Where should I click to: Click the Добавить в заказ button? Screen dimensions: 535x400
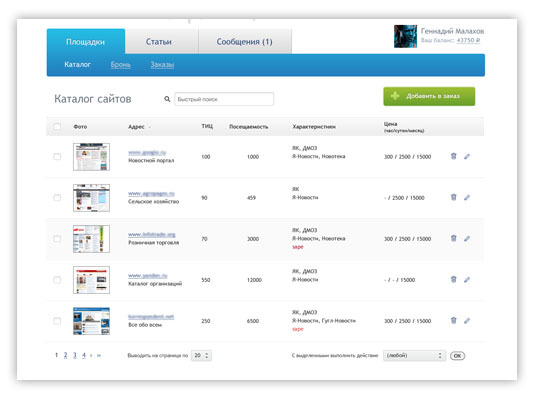click(x=429, y=96)
